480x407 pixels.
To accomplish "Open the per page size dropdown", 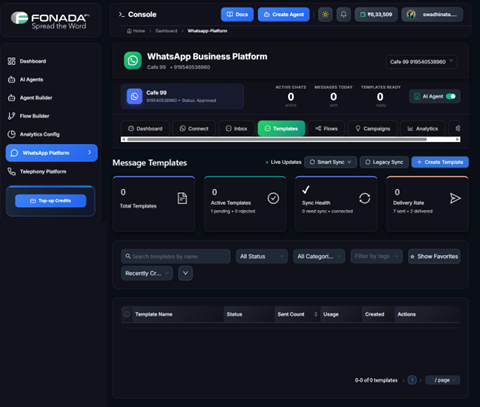I will [x=443, y=380].
